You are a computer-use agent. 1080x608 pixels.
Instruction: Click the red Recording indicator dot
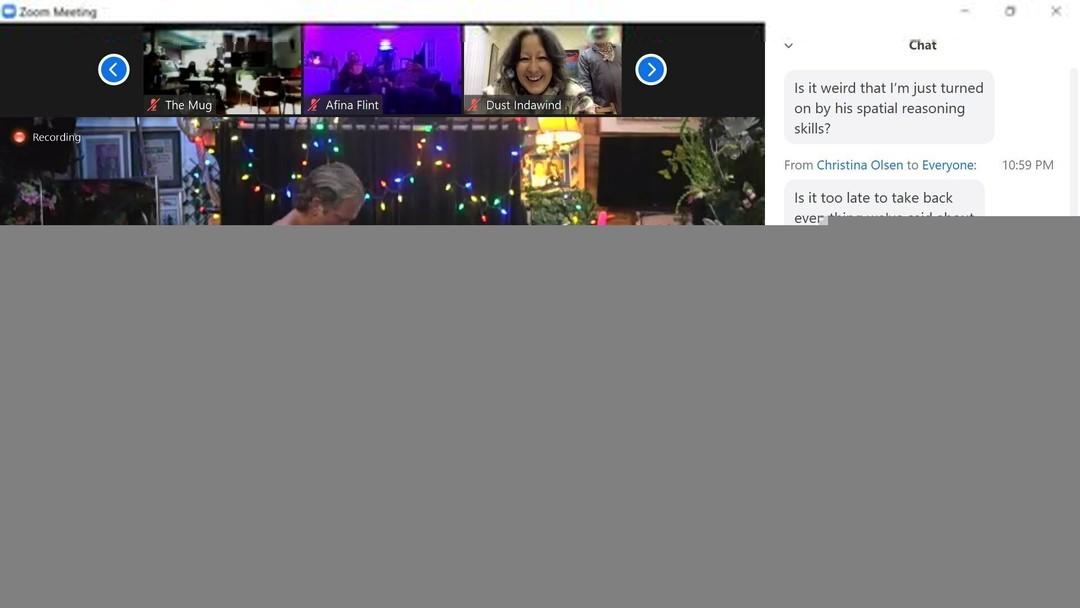click(19, 137)
